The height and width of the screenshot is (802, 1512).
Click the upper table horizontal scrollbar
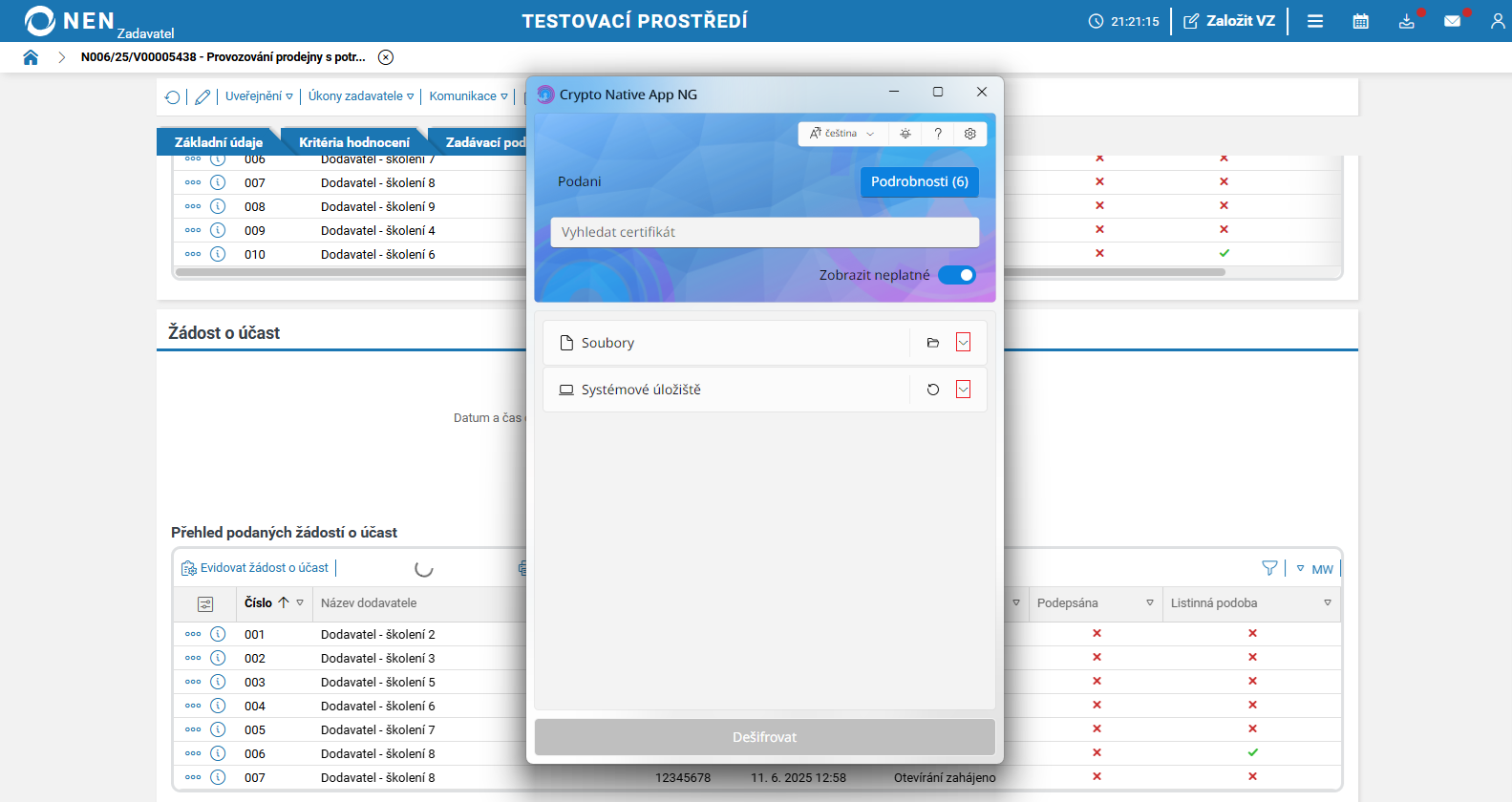pos(700,272)
